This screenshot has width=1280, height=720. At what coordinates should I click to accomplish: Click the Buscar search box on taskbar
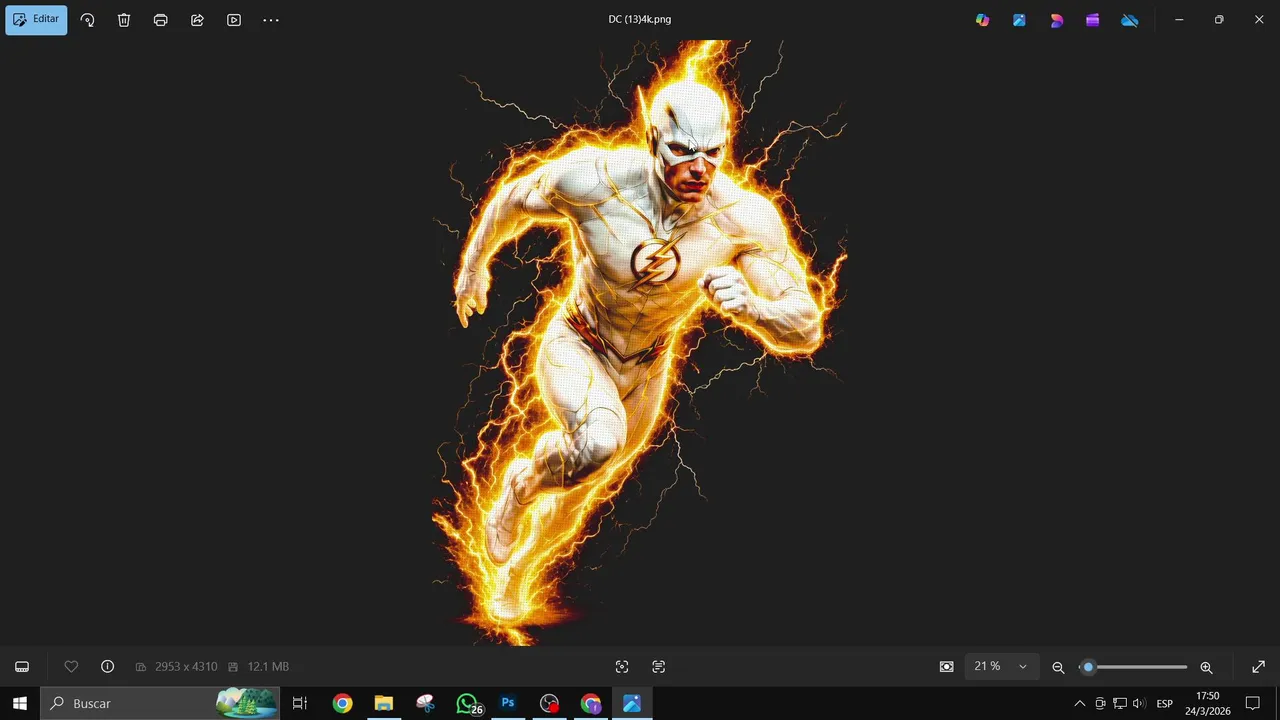point(160,704)
